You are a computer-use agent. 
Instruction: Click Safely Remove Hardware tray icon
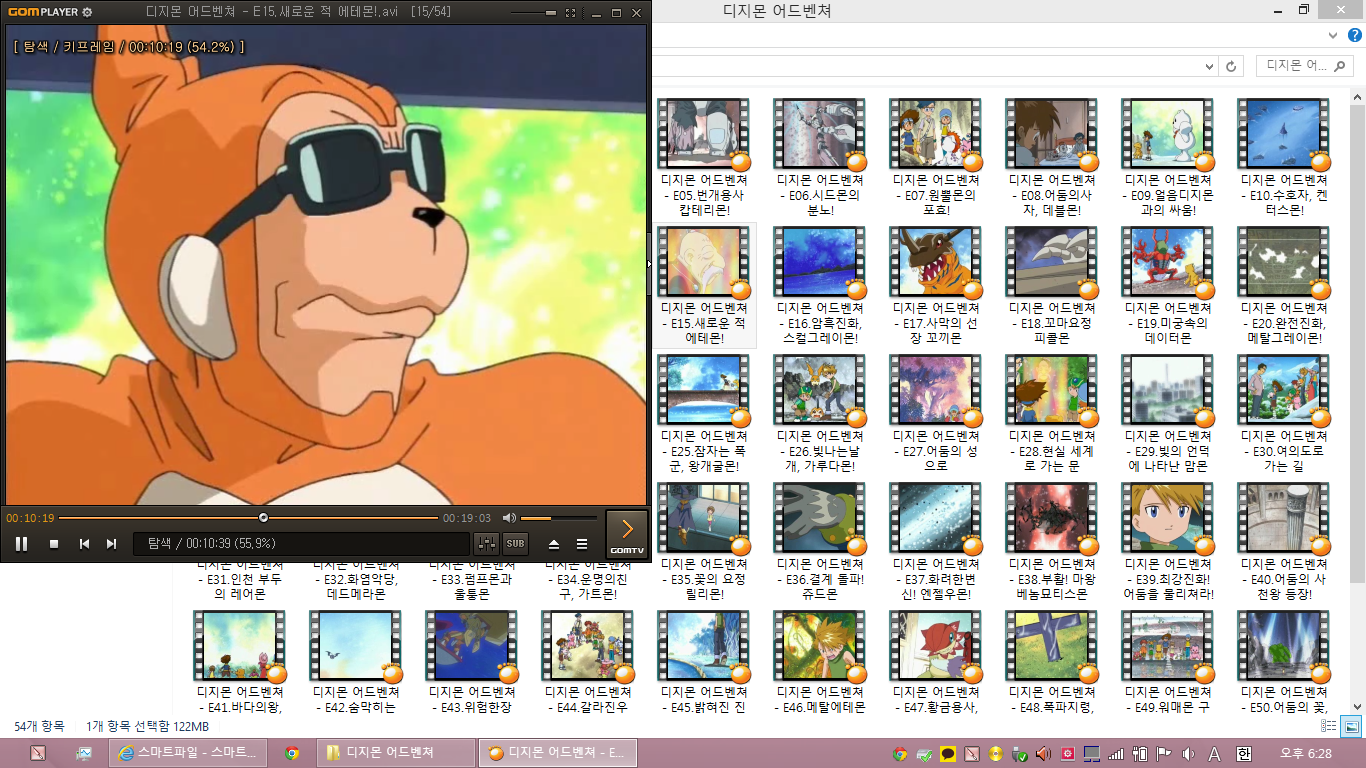1020,753
